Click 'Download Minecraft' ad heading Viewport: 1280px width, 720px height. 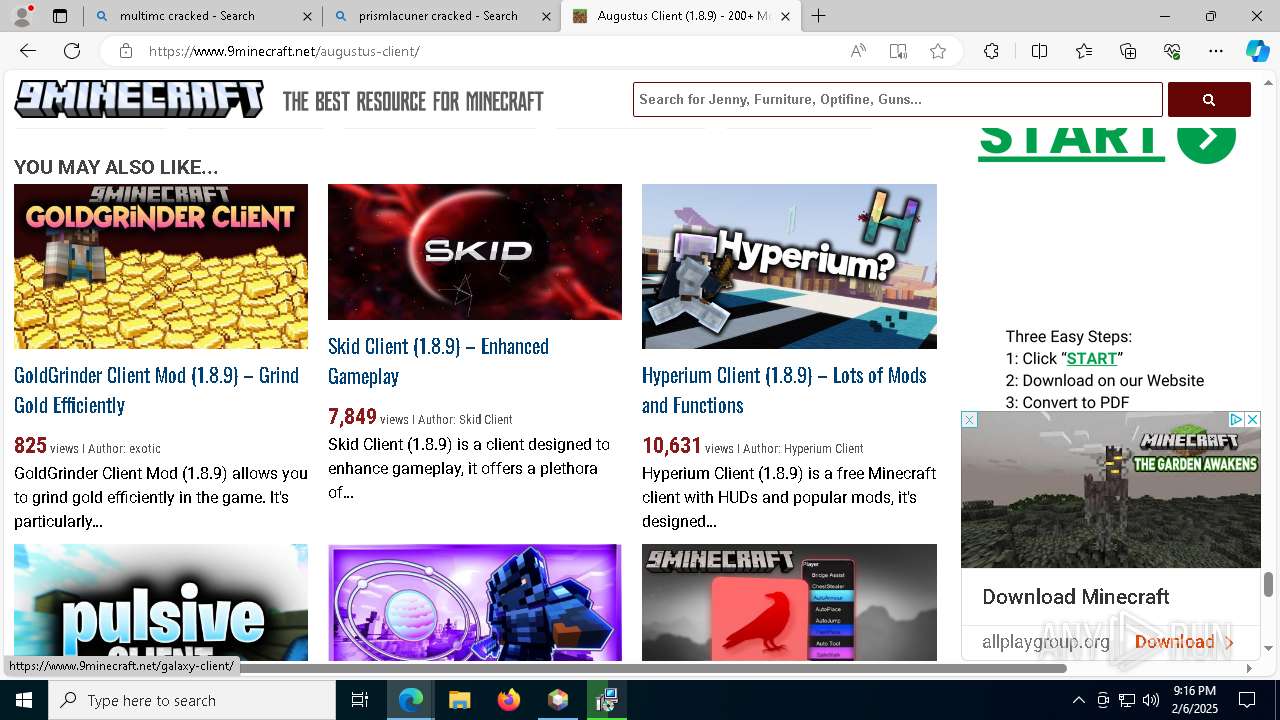(1075, 597)
